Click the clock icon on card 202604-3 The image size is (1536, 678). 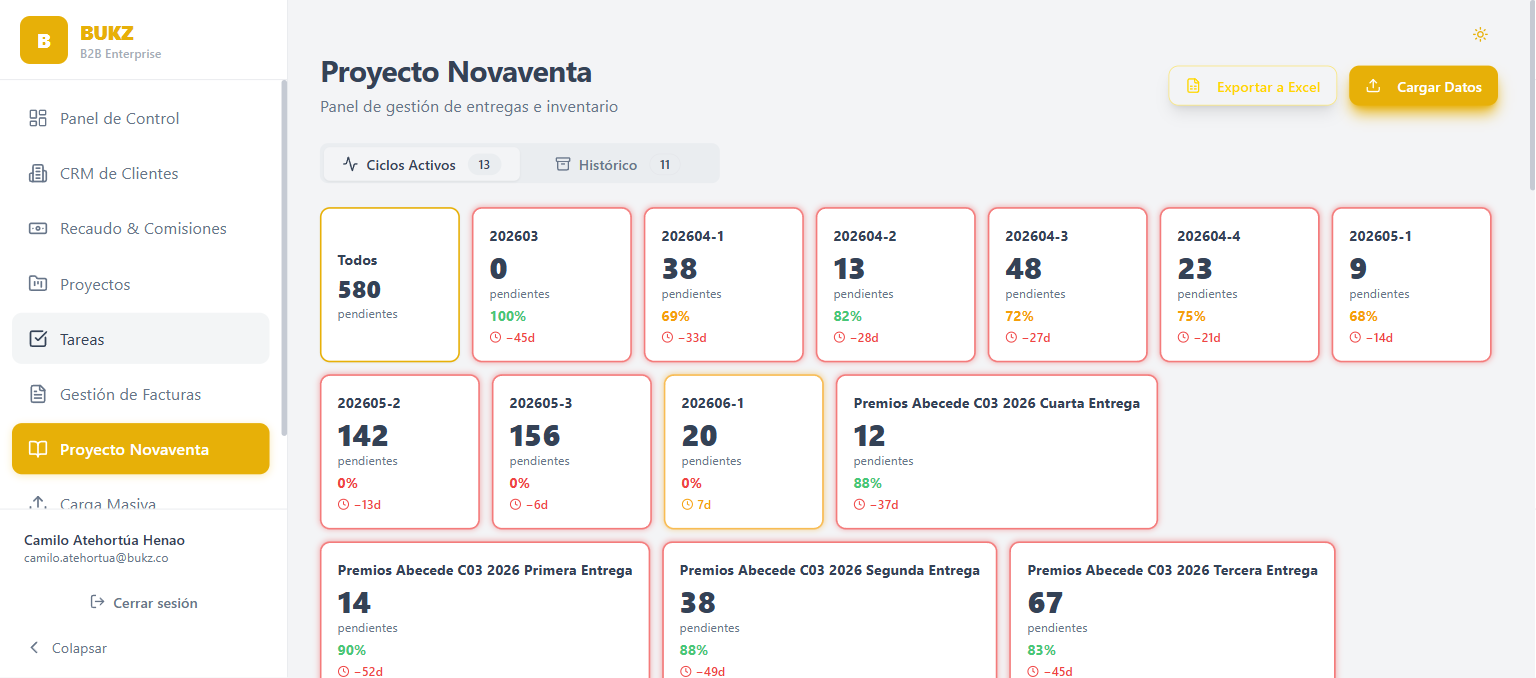tap(1011, 338)
